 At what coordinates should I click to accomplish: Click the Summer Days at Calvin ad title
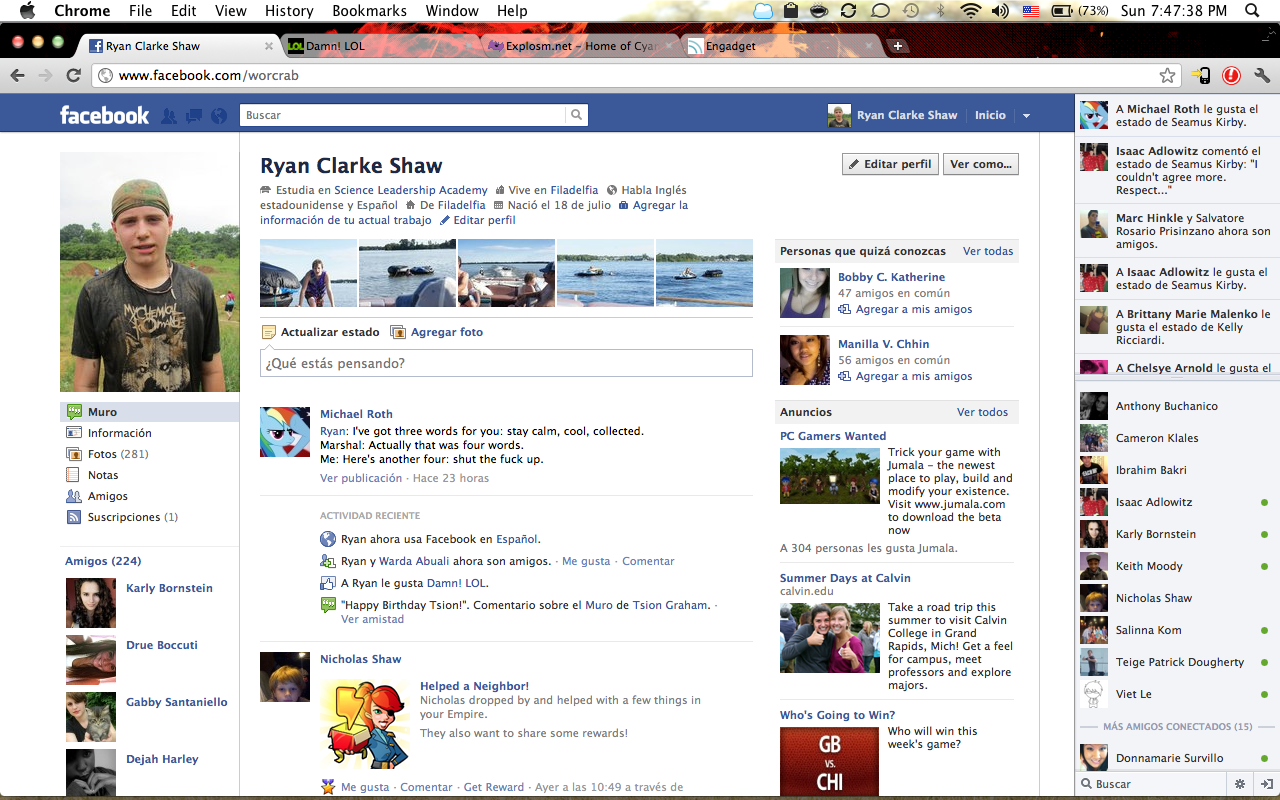[845, 578]
